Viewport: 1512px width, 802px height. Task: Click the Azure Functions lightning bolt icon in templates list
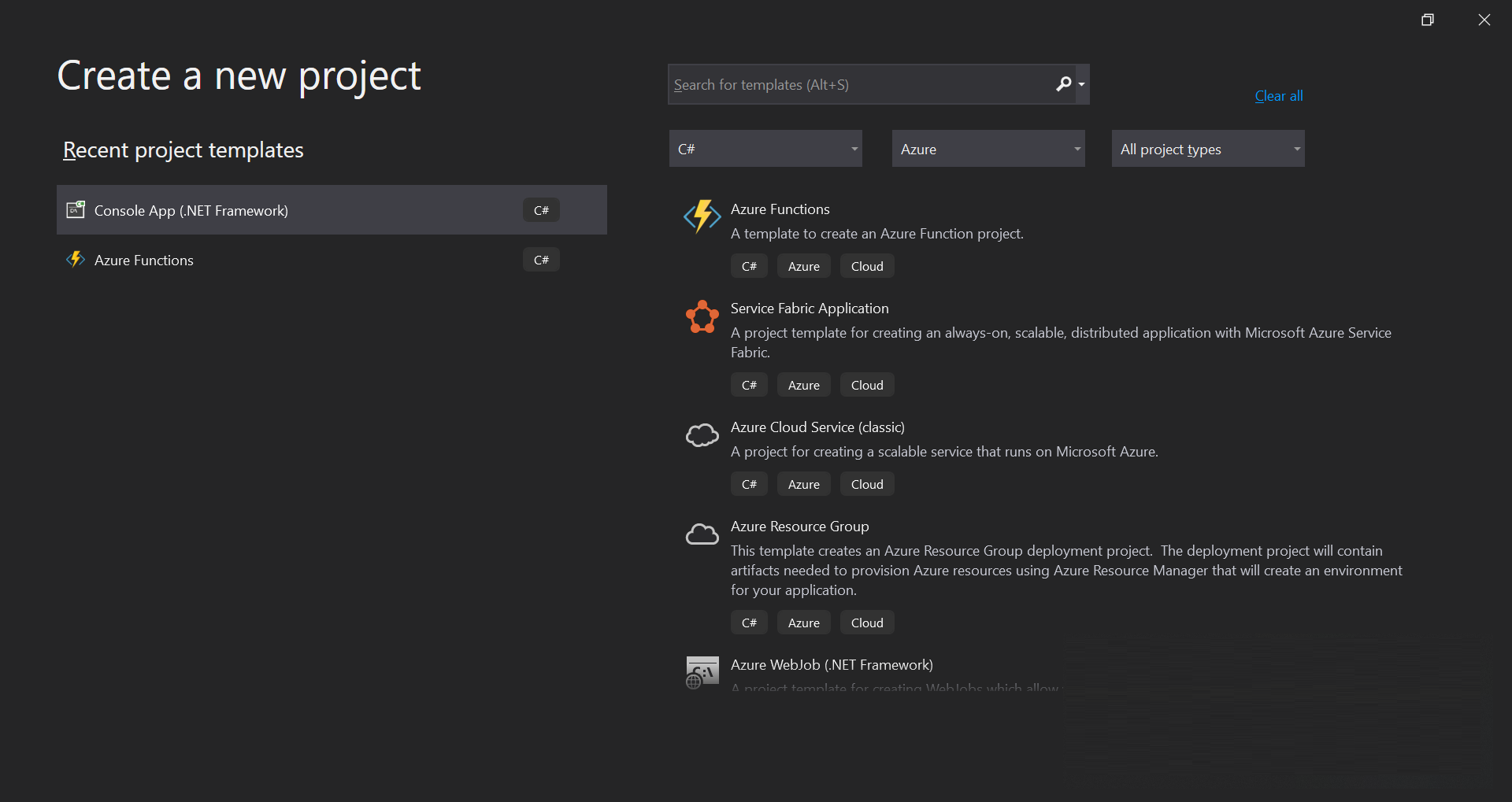click(702, 216)
